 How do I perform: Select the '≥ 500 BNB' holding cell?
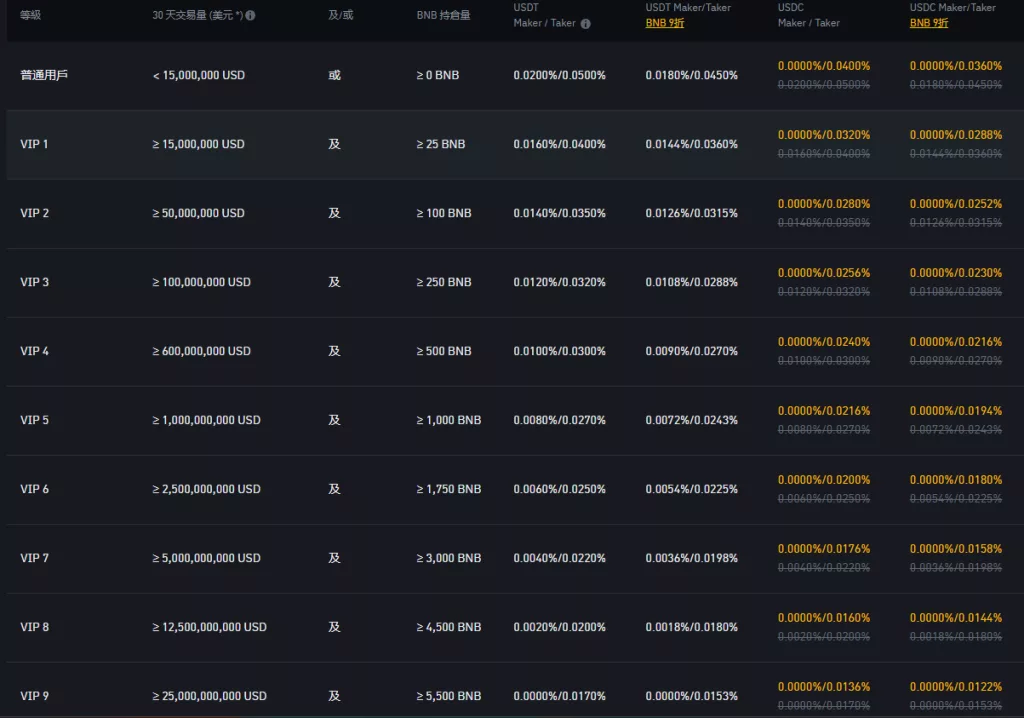[444, 351]
